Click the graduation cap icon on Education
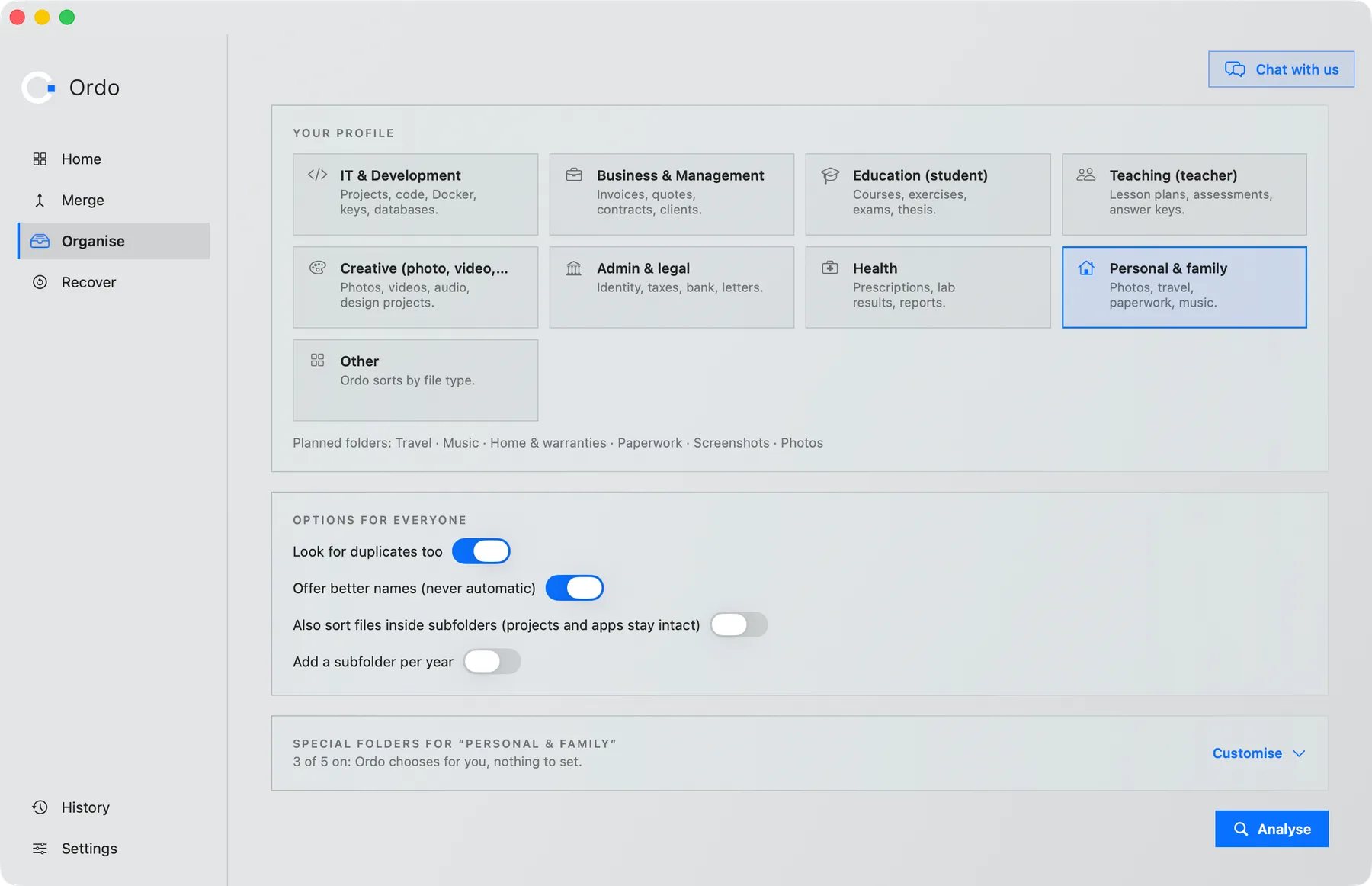The height and width of the screenshot is (886, 1372). pyautogui.click(x=830, y=175)
